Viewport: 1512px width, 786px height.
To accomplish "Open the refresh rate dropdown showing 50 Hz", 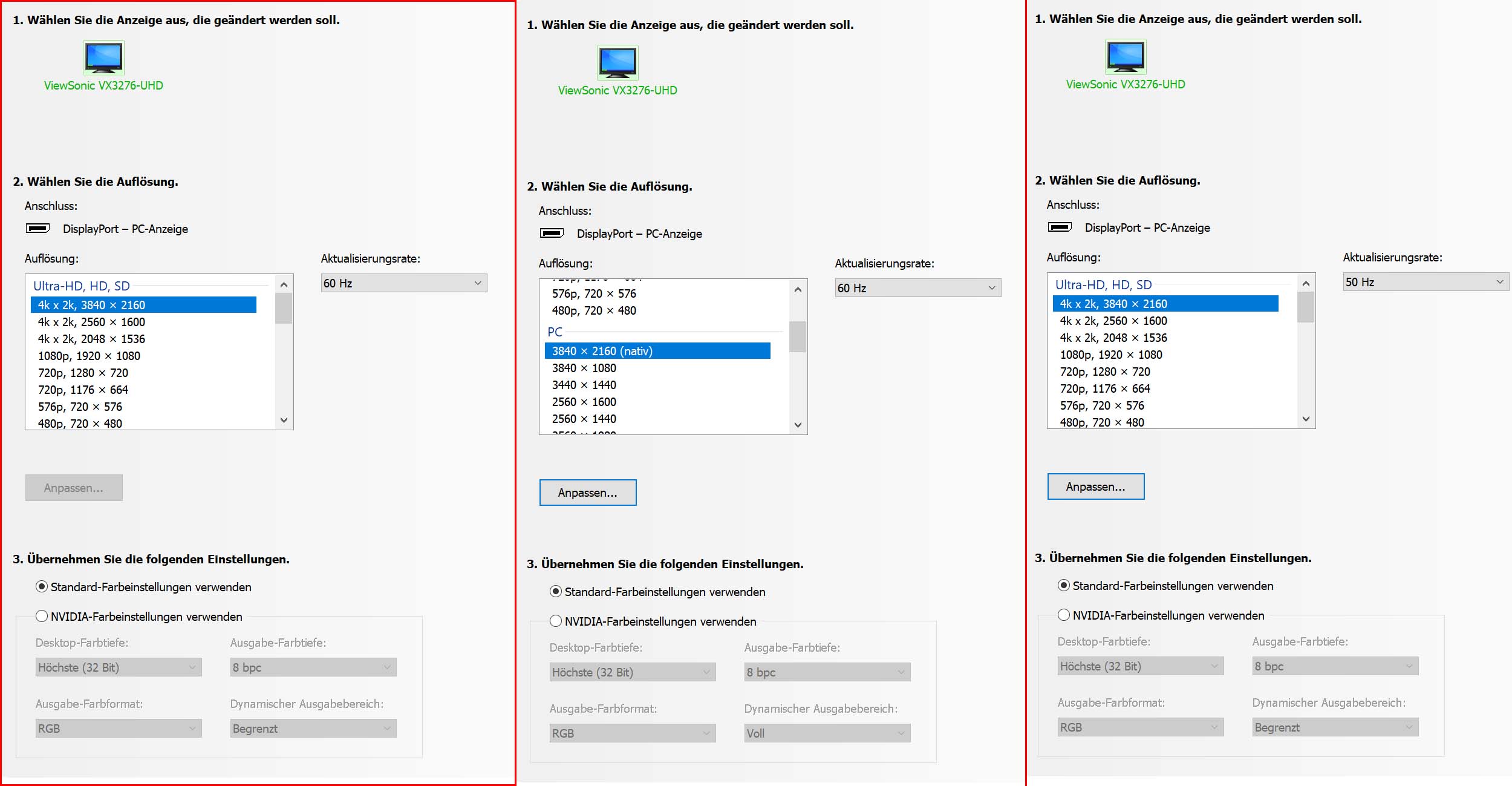I will tap(1426, 282).
